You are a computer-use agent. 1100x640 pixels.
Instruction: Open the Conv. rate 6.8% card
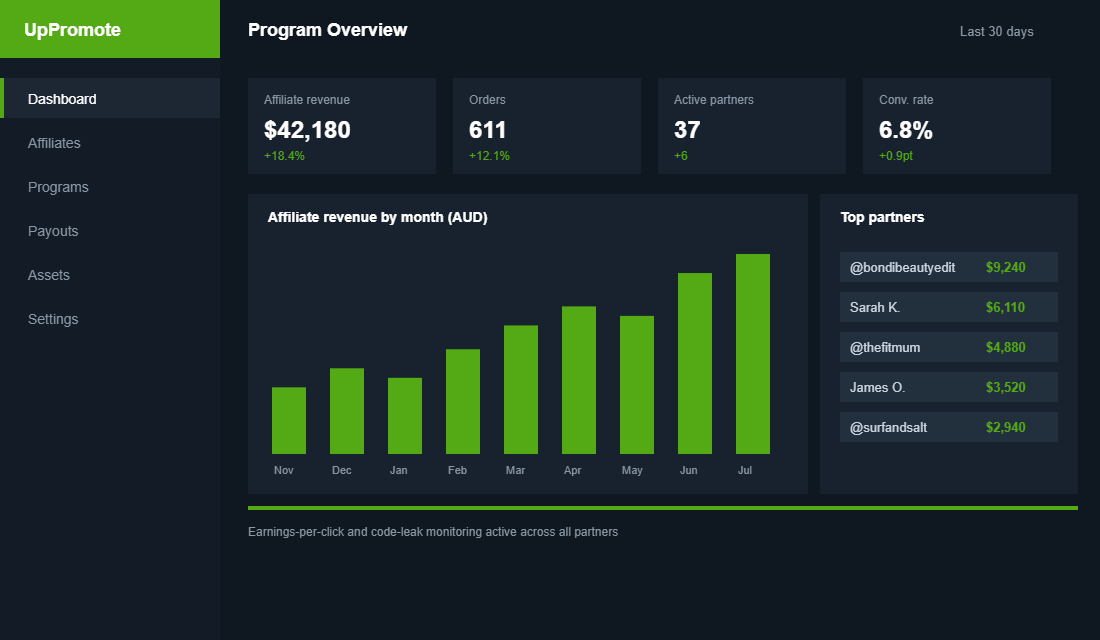956,126
